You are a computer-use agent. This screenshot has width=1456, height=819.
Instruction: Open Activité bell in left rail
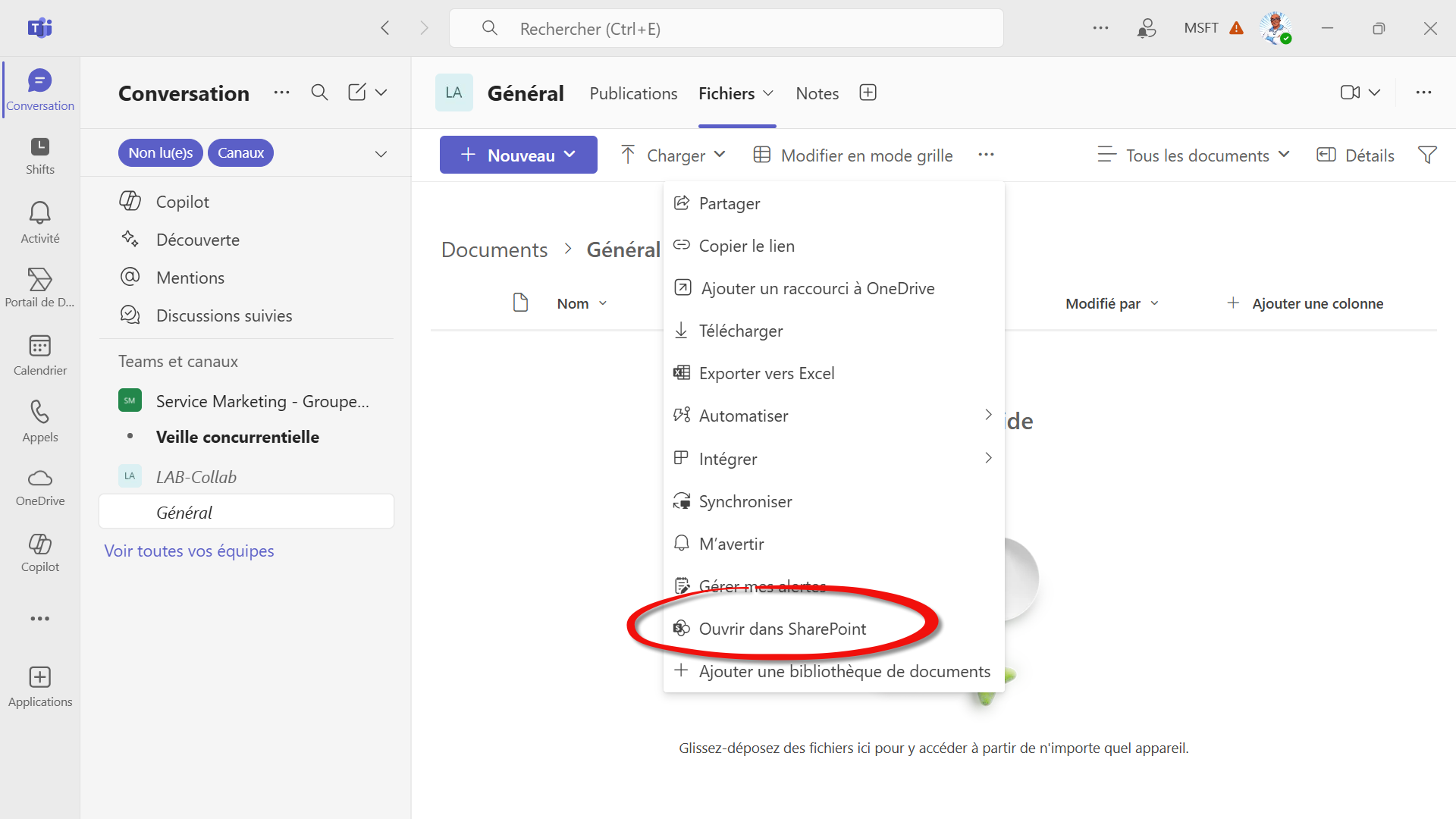39,222
